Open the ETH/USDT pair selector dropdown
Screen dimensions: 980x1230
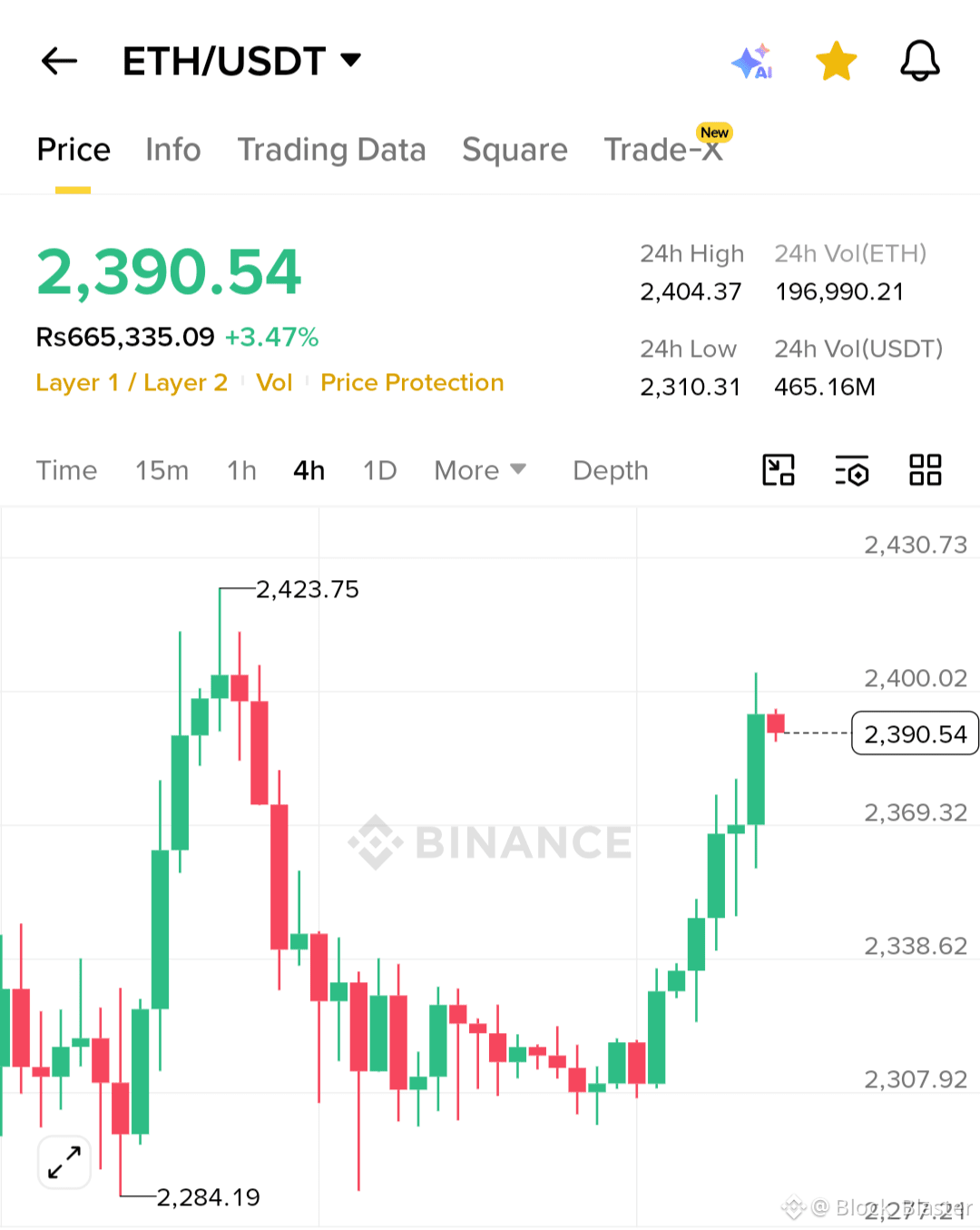(x=242, y=61)
